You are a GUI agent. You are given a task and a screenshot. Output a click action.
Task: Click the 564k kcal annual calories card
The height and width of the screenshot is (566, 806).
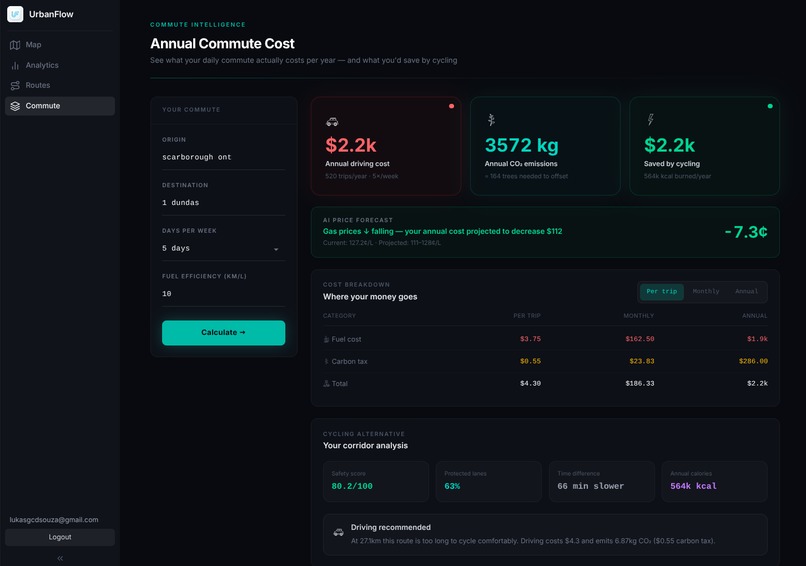pyautogui.click(x=714, y=481)
